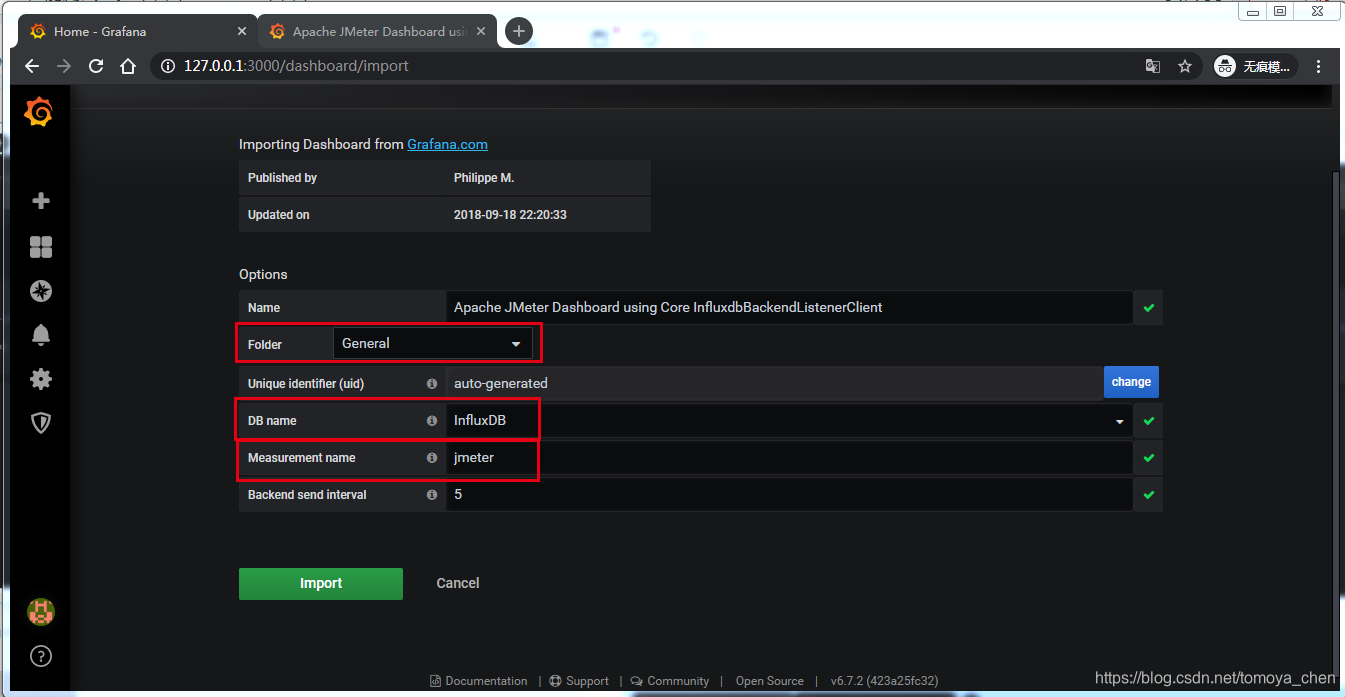Viewport: 1345px width, 697px height.
Task: Click the blue change button for uid
Action: click(x=1131, y=382)
